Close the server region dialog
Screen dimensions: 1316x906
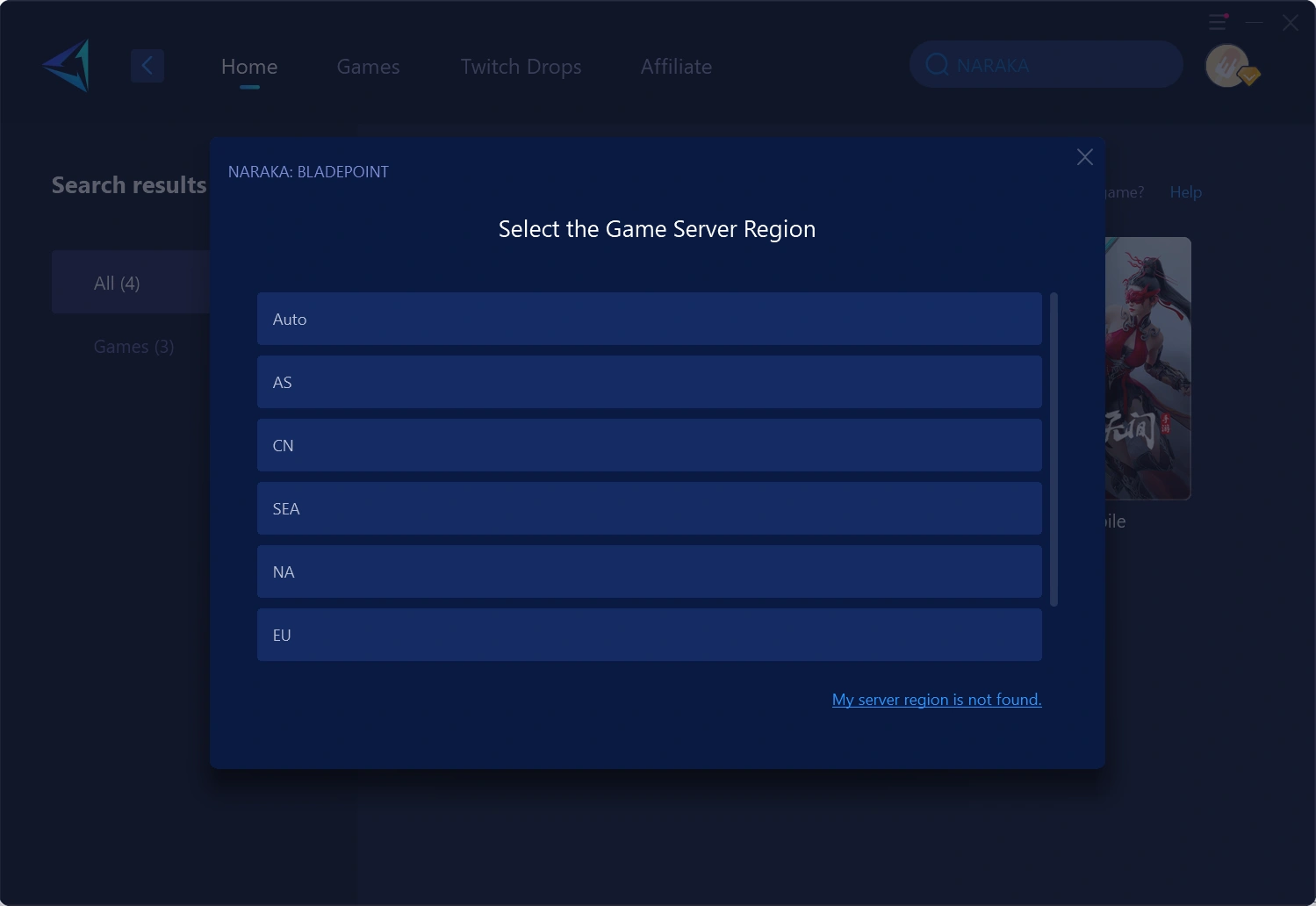pos(1084,157)
